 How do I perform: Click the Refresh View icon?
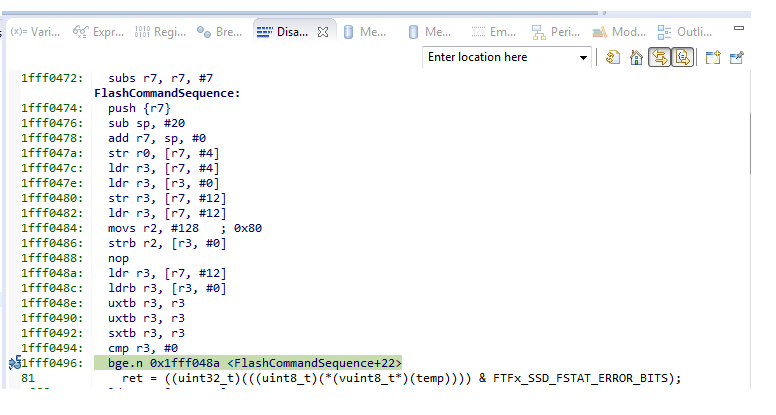pyautogui.click(x=613, y=58)
